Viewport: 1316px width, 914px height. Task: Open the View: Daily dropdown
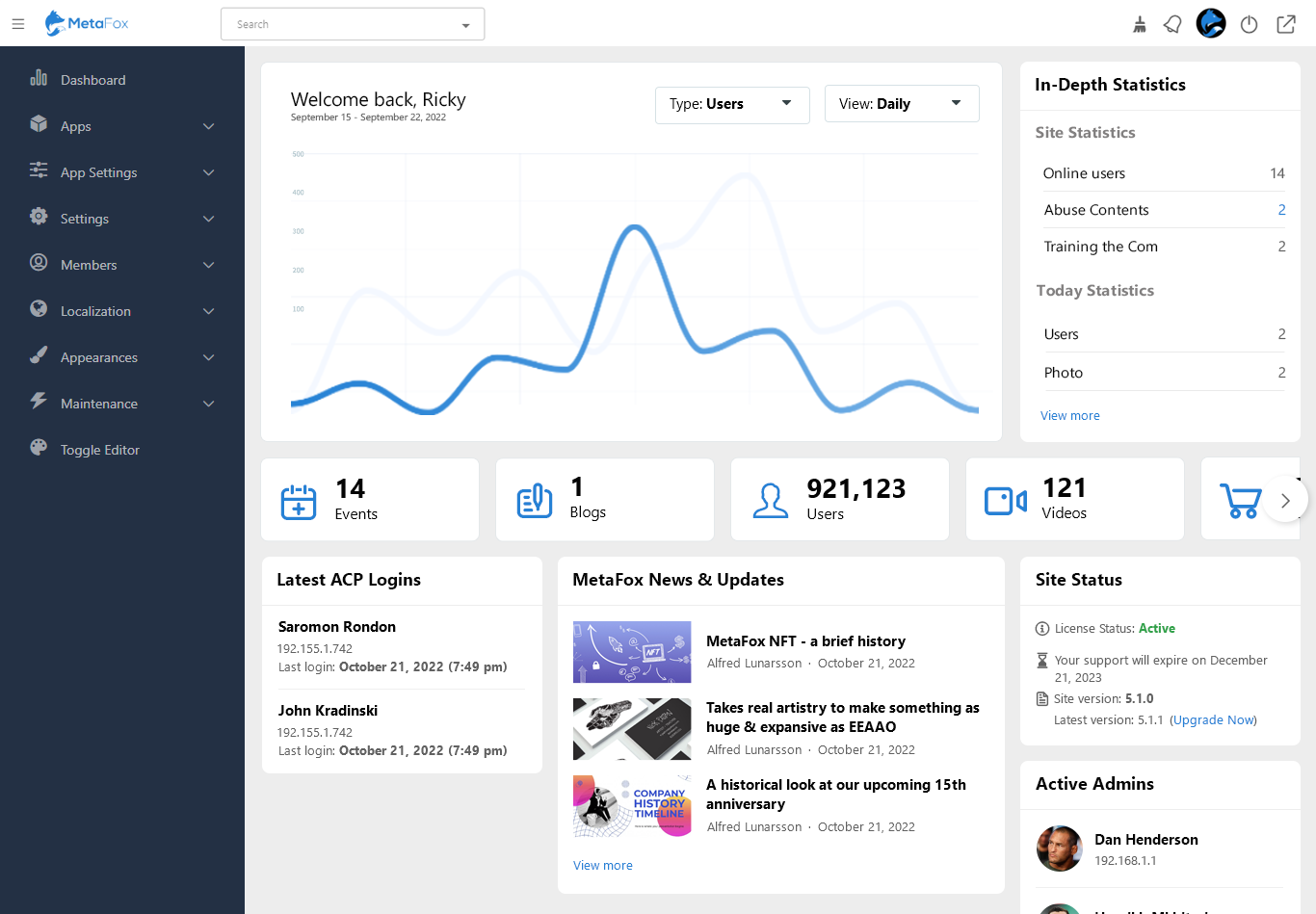(x=901, y=104)
